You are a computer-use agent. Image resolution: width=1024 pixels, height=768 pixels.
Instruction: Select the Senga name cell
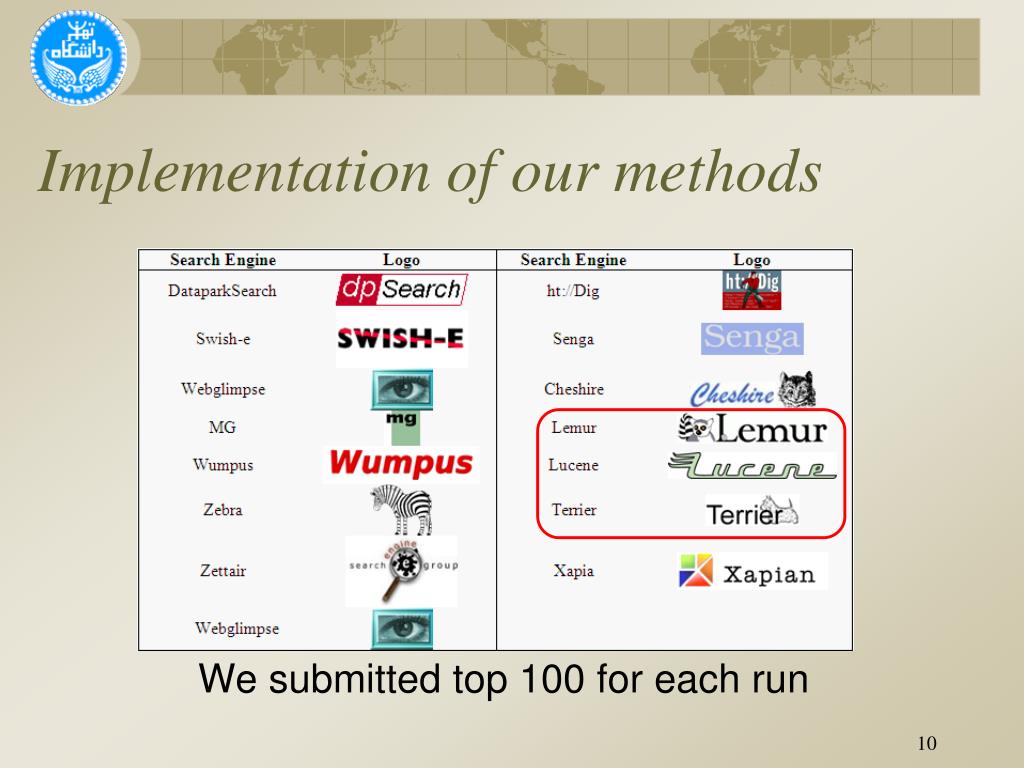(x=573, y=339)
